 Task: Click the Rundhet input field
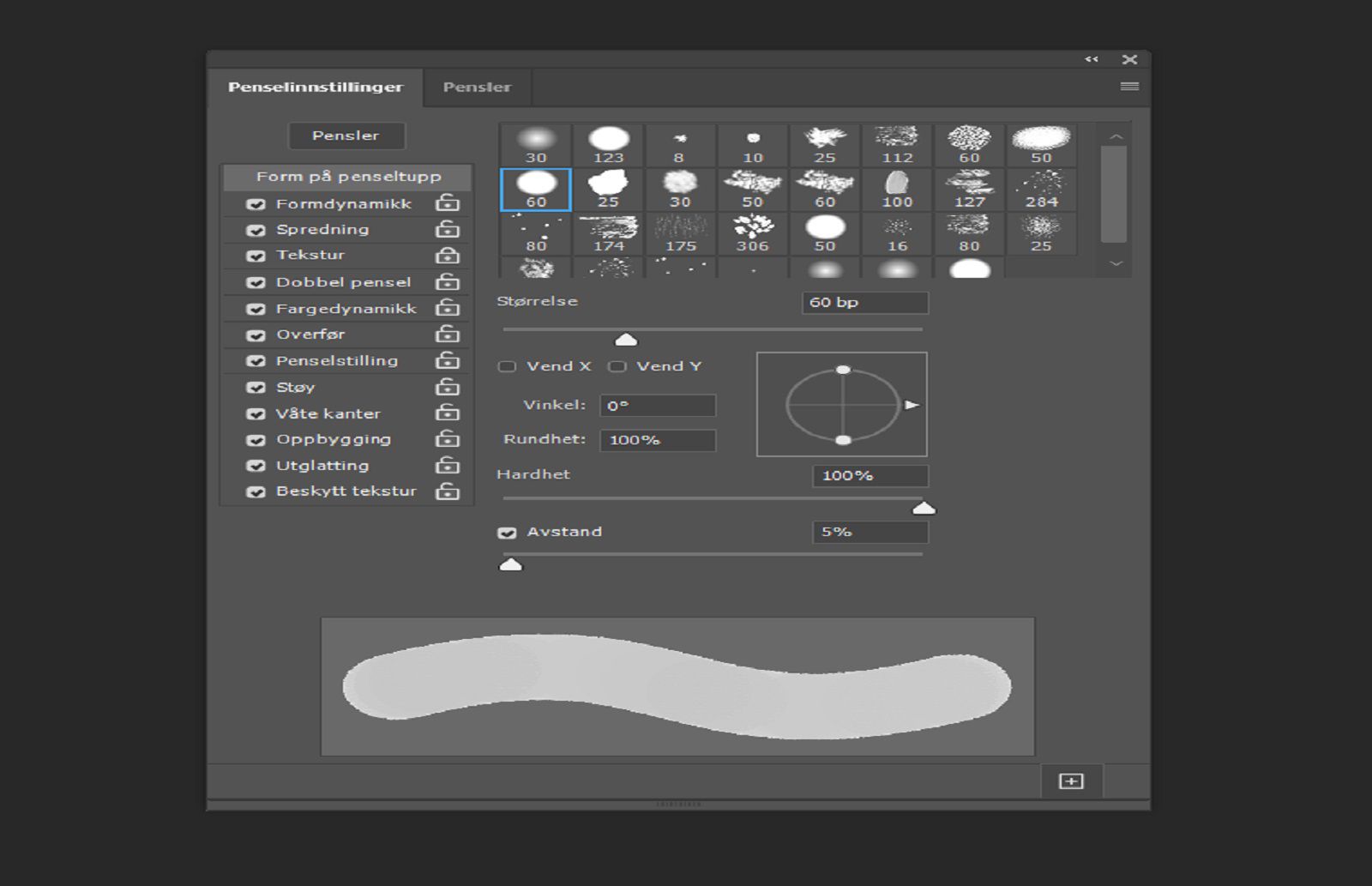click(x=658, y=440)
